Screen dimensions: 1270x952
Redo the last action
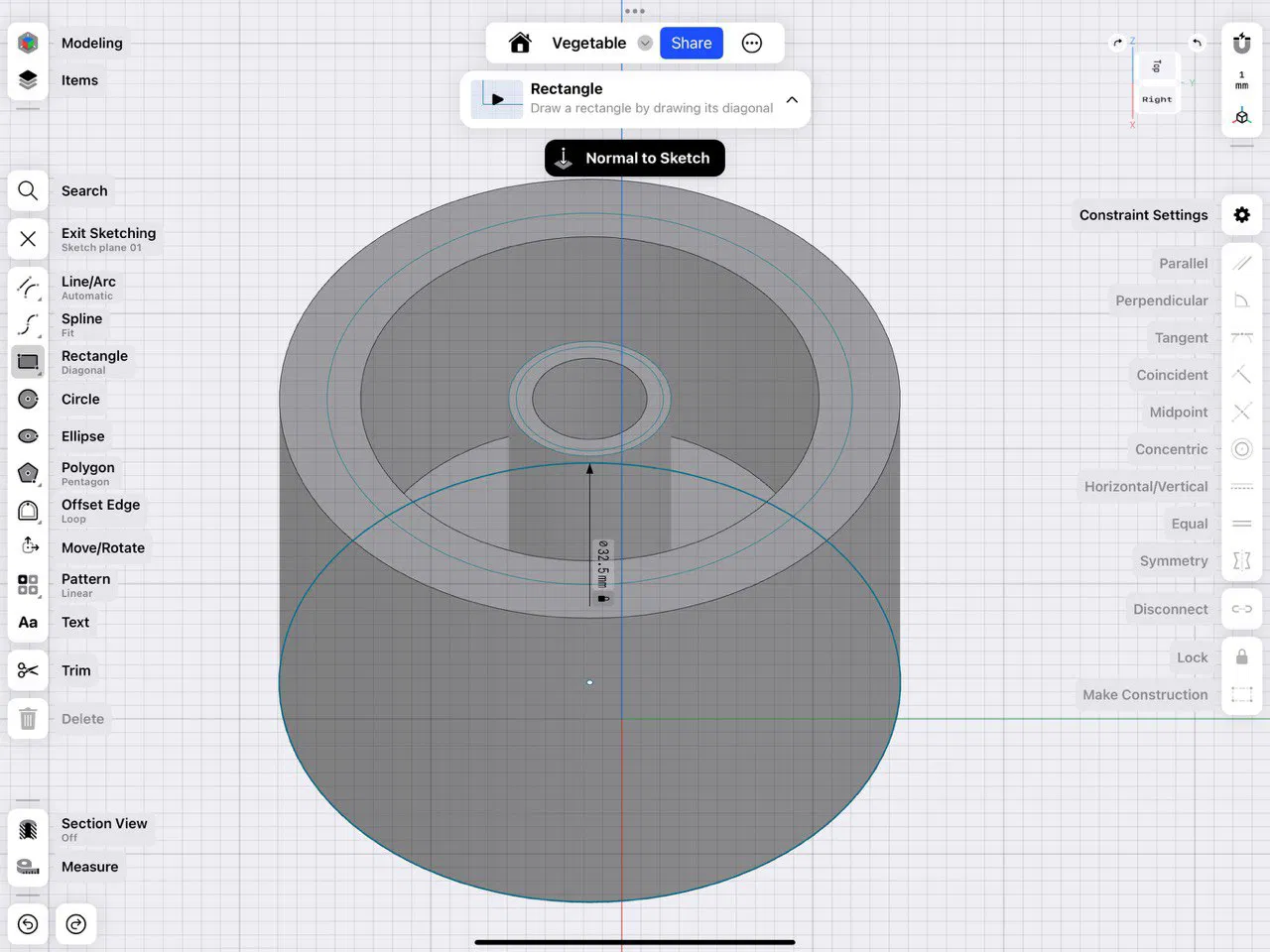(x=76, y=924)
